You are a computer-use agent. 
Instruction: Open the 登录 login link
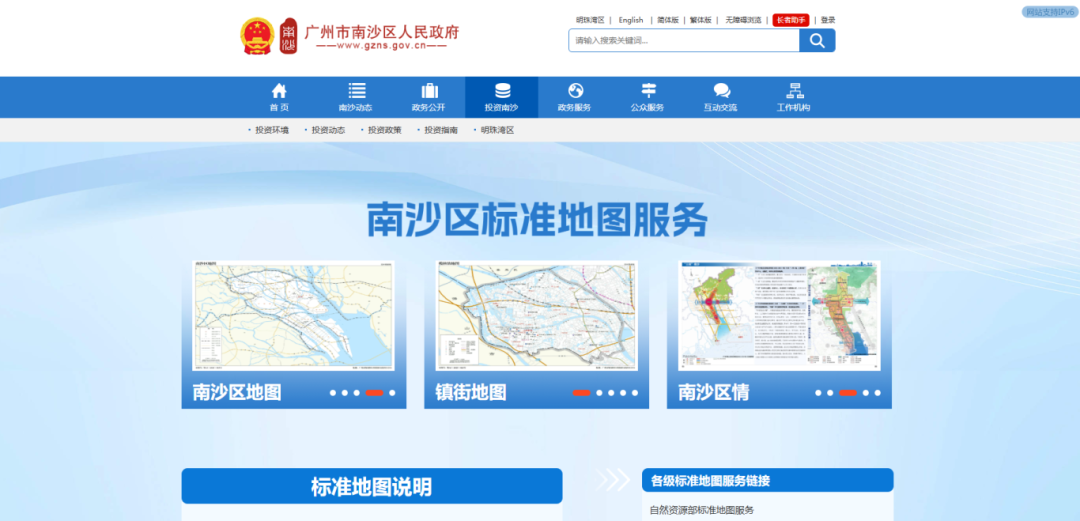(828, 20)
